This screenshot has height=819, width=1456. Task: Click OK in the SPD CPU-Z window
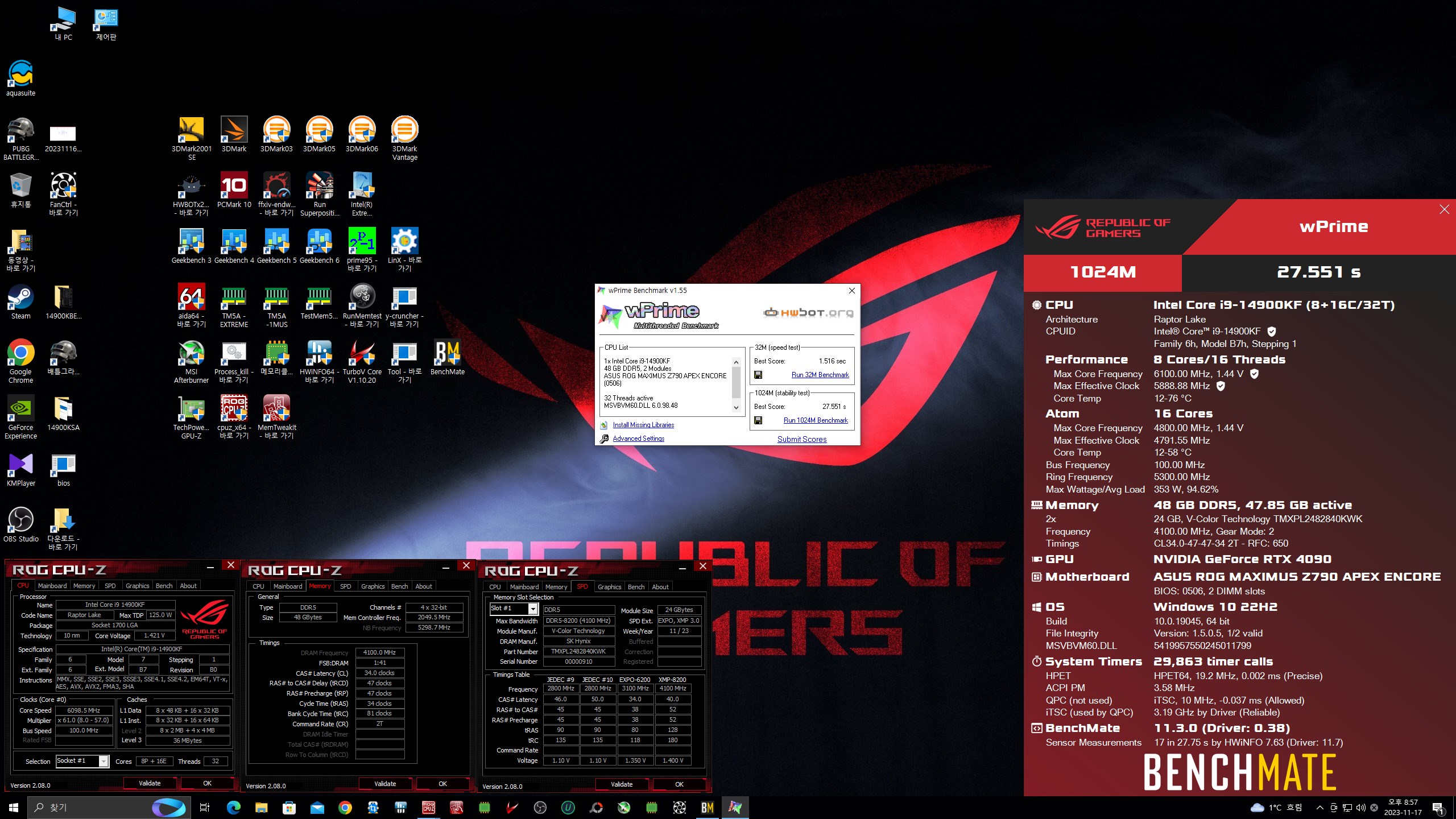click(679, 784)
